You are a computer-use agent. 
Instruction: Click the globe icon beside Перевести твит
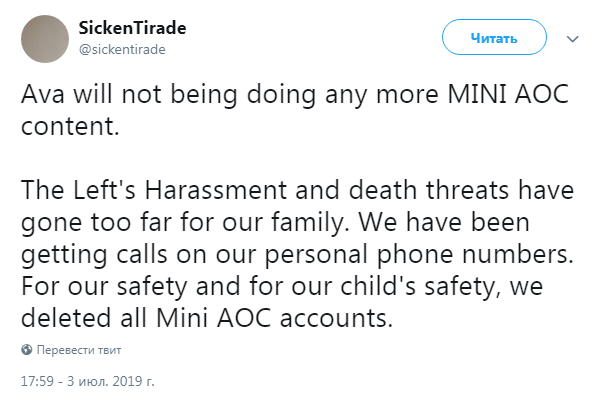click(x=26, y=351)
